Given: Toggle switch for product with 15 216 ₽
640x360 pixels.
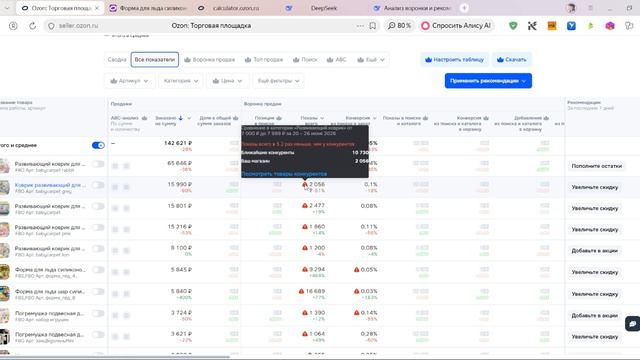Looking at the screenshot, I should (98, 227).
